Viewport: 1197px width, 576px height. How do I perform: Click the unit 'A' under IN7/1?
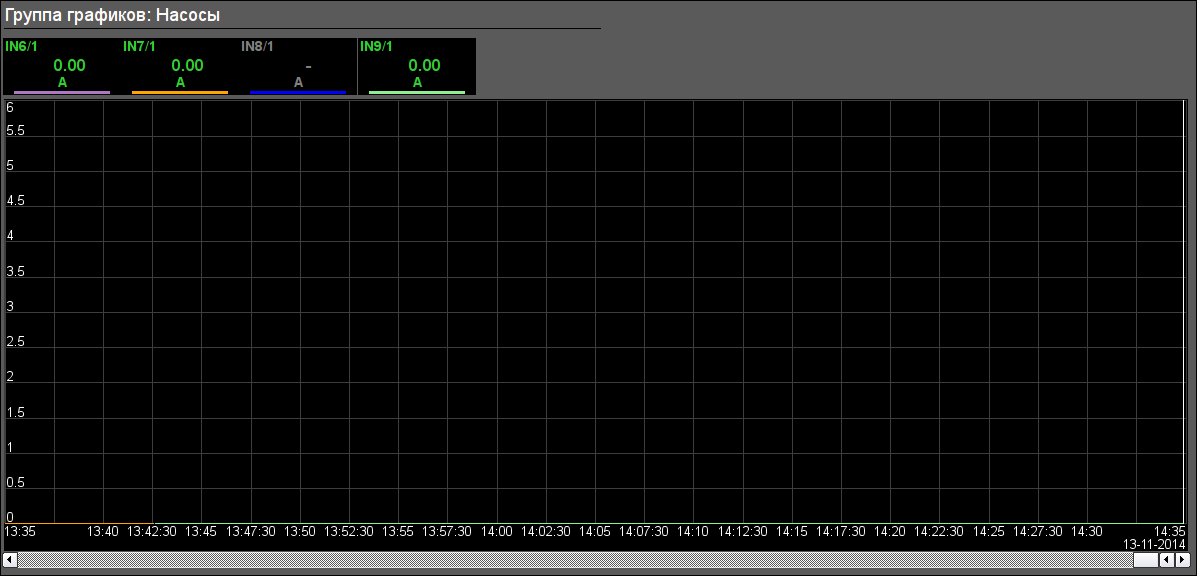pos(180,82)
